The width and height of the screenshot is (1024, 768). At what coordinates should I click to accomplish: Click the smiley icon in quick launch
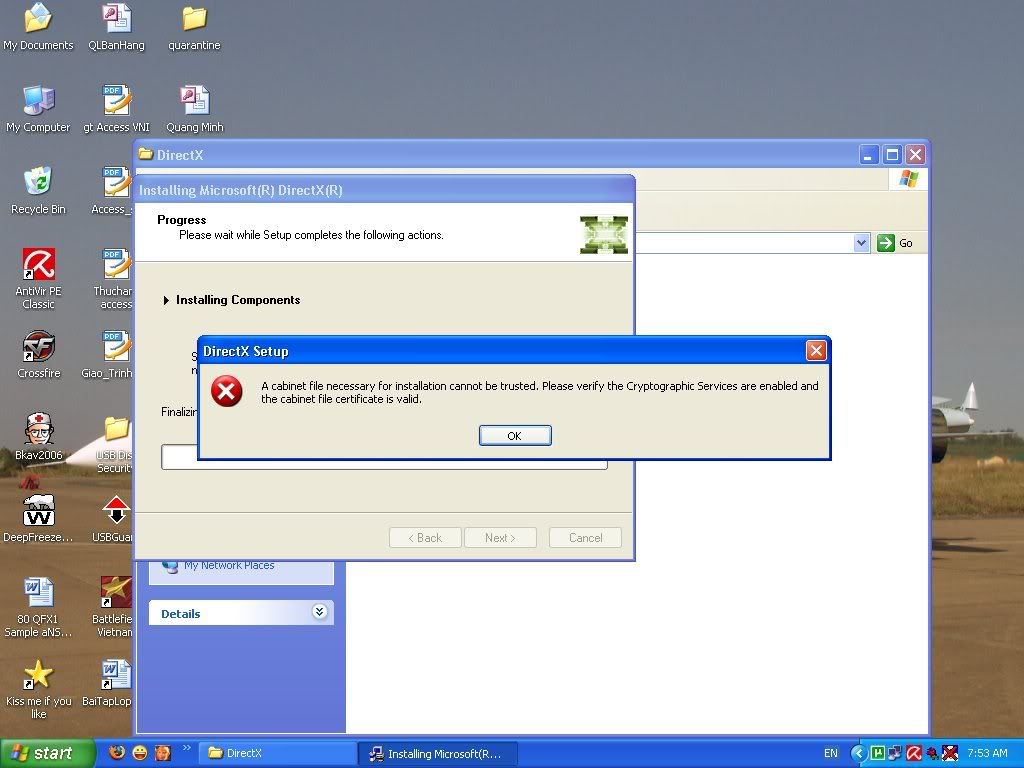(x=140, y=753)
